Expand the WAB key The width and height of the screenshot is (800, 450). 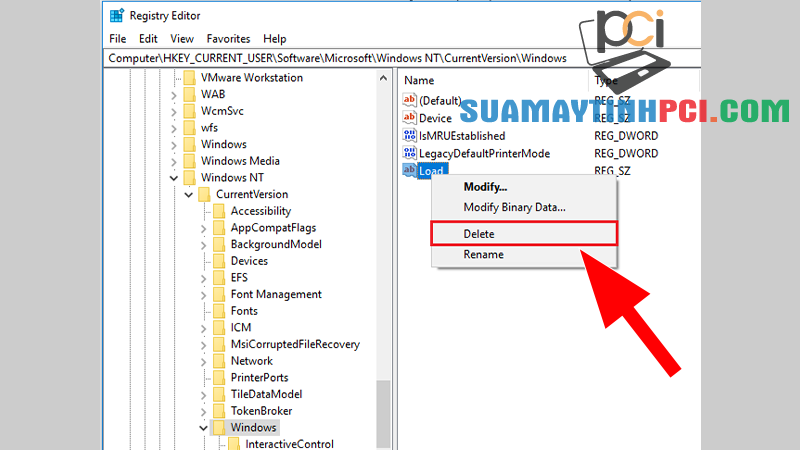[173, 95]
